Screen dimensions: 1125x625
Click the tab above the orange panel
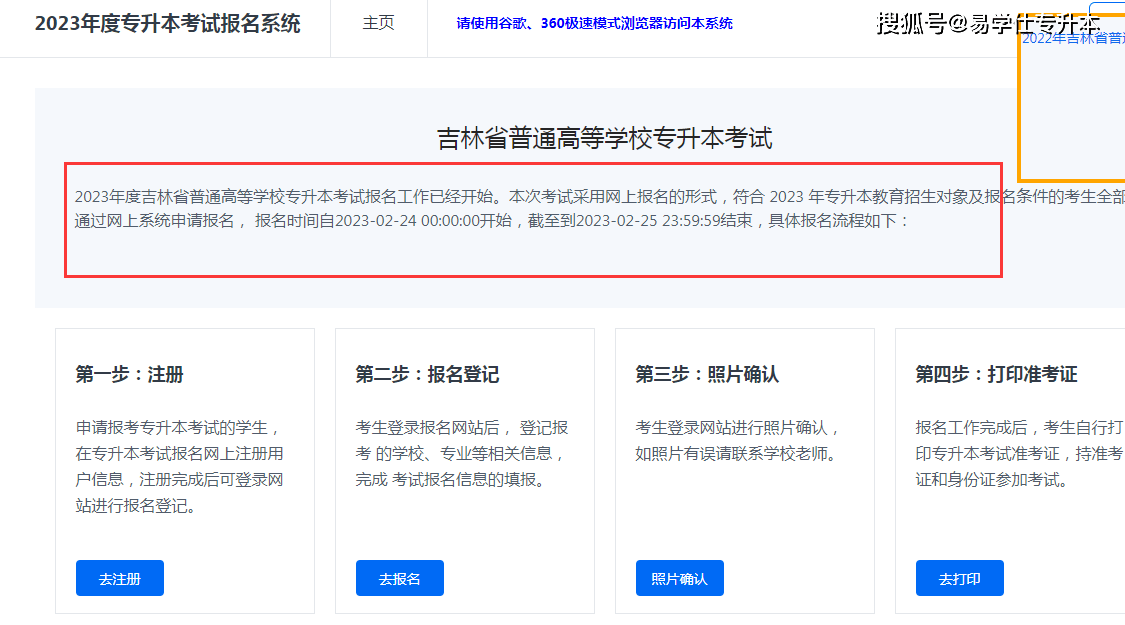click(x=1110, y=8)
